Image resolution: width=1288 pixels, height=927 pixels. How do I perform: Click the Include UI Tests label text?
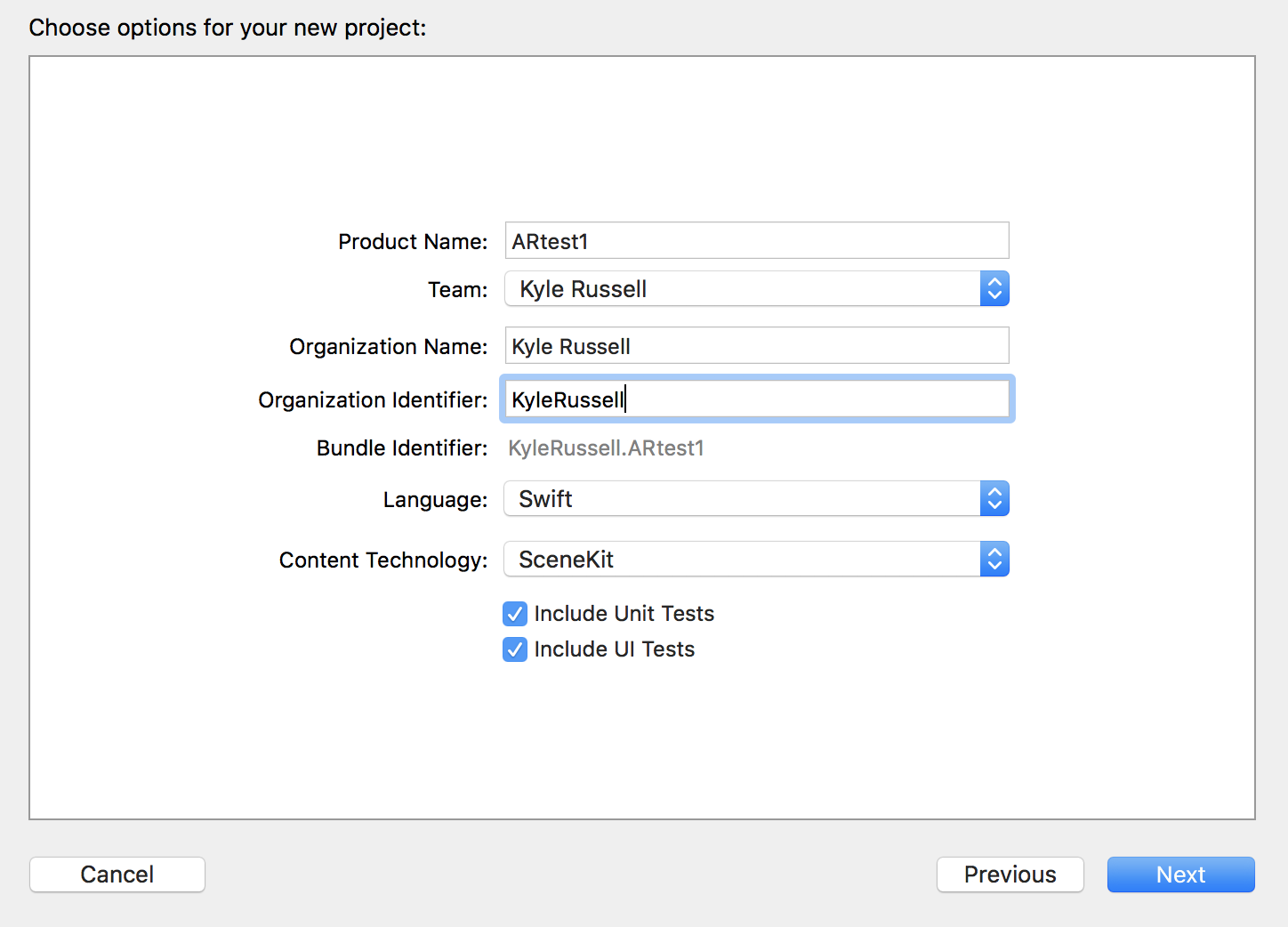pyautogui.click(x=614, y=649)
